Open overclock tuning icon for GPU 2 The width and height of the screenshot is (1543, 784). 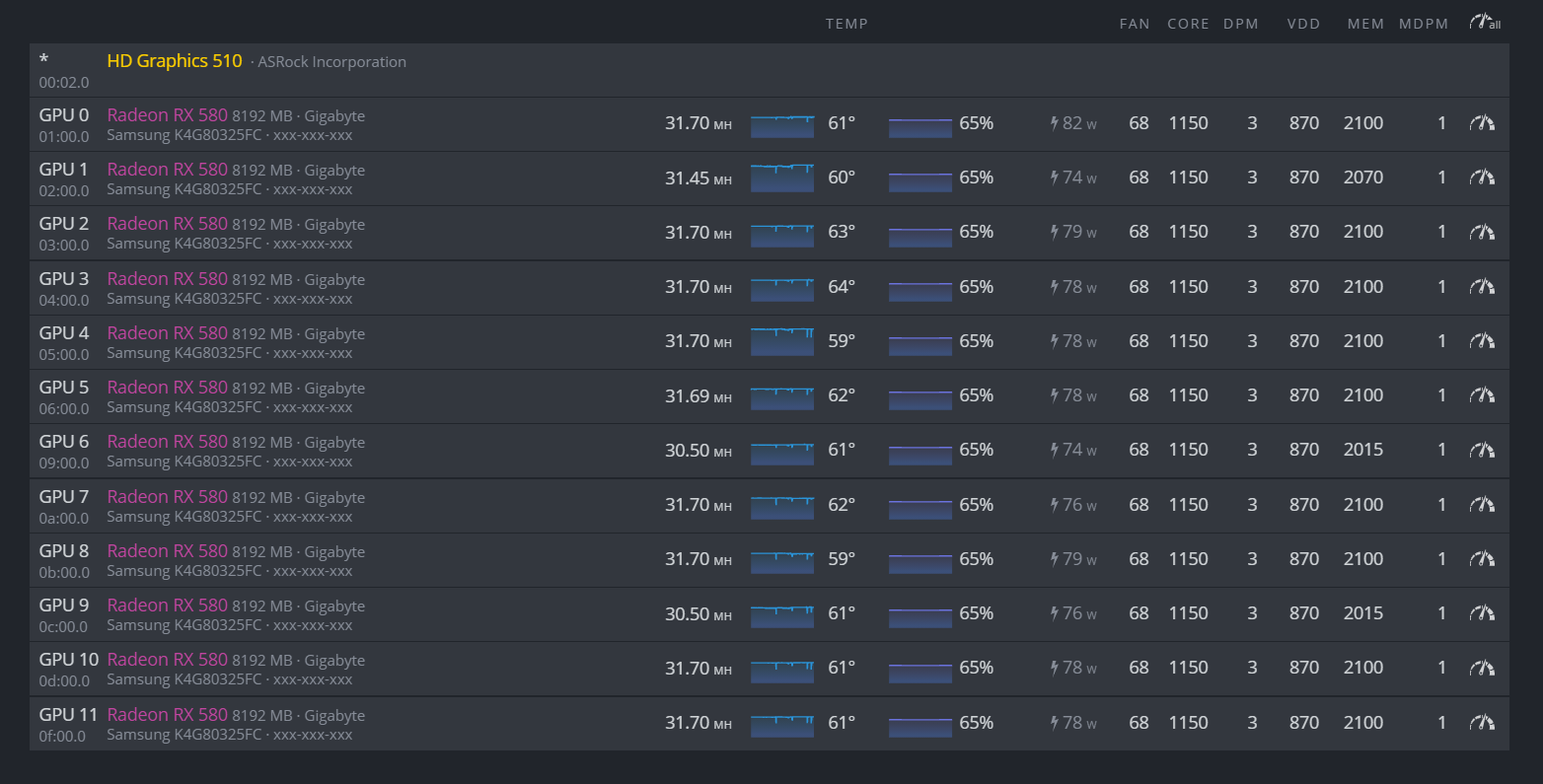click(1482, 232)
